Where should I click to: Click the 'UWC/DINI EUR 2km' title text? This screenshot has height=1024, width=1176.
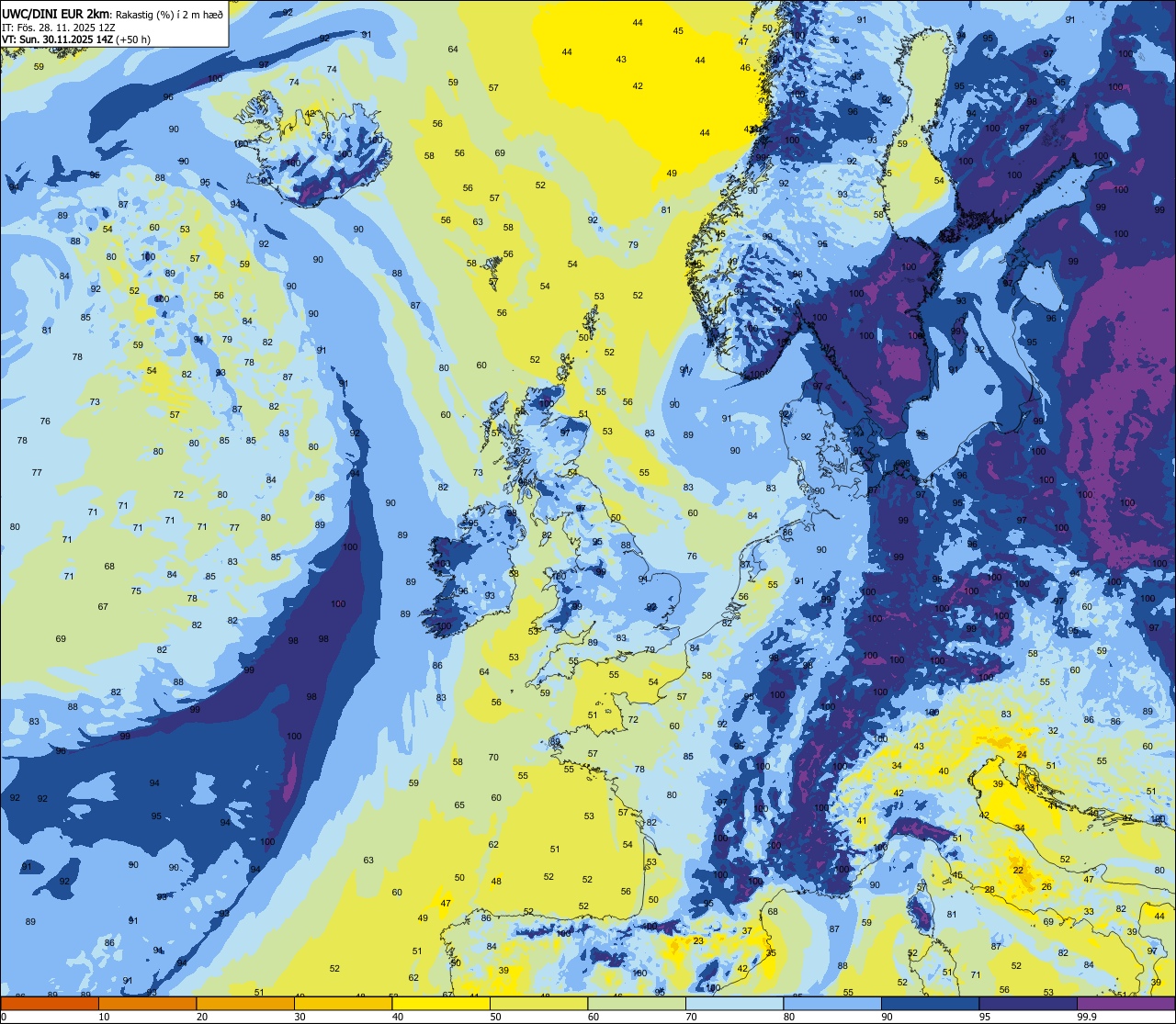54,14
